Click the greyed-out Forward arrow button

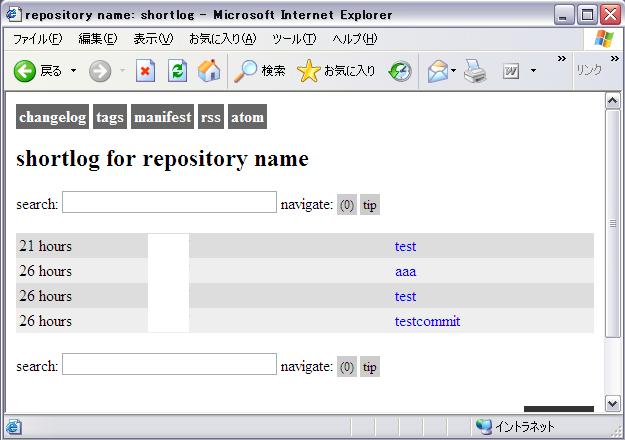(x=100, y=71)
